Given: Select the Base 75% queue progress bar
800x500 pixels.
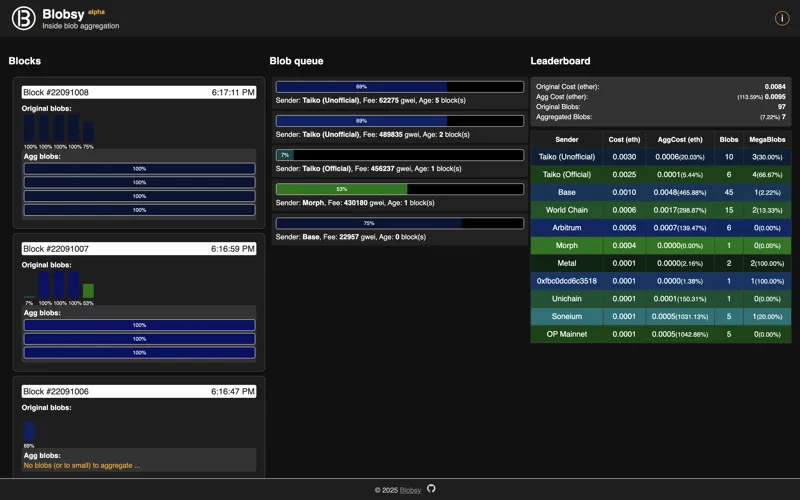Looking at the screenshot, I should pos(399,223).
